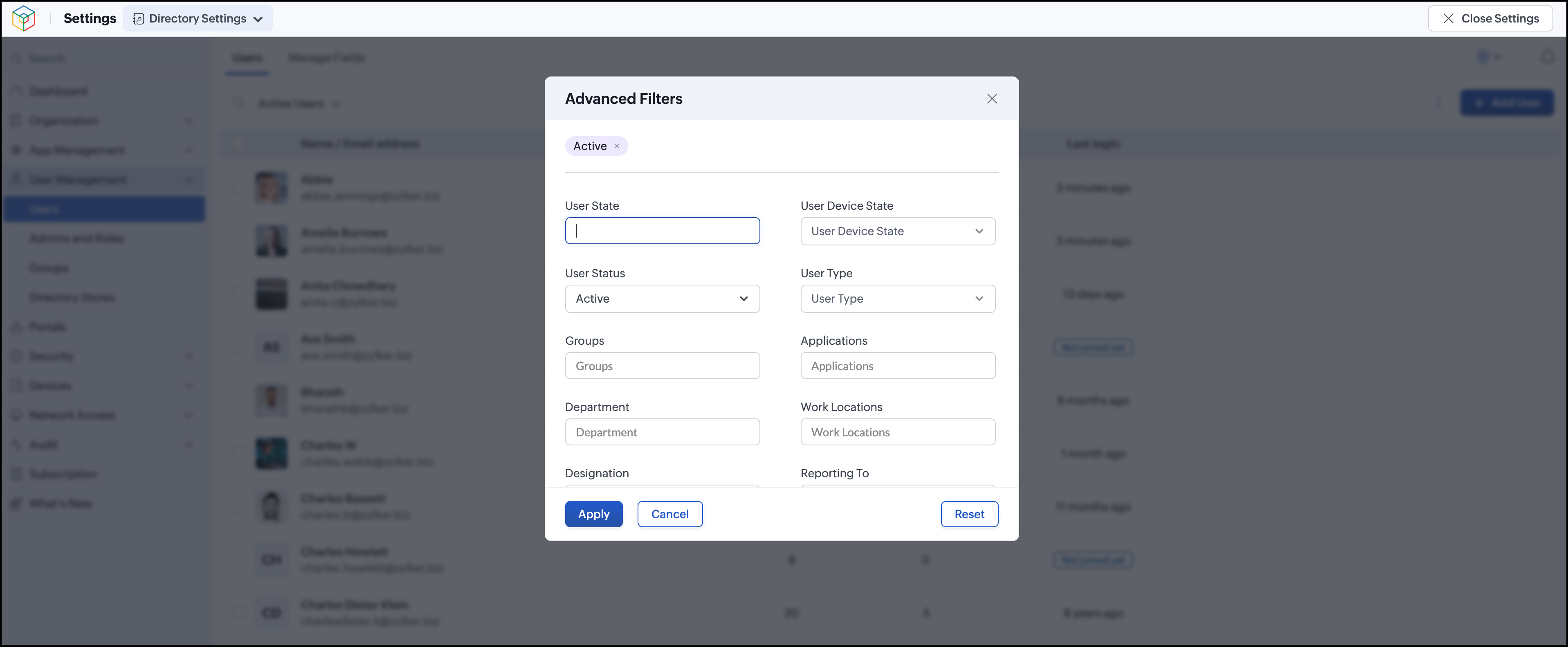Click the User State label
Image resolution: width=1568 pixels, height=647 pixels.
tap(592, 206)
